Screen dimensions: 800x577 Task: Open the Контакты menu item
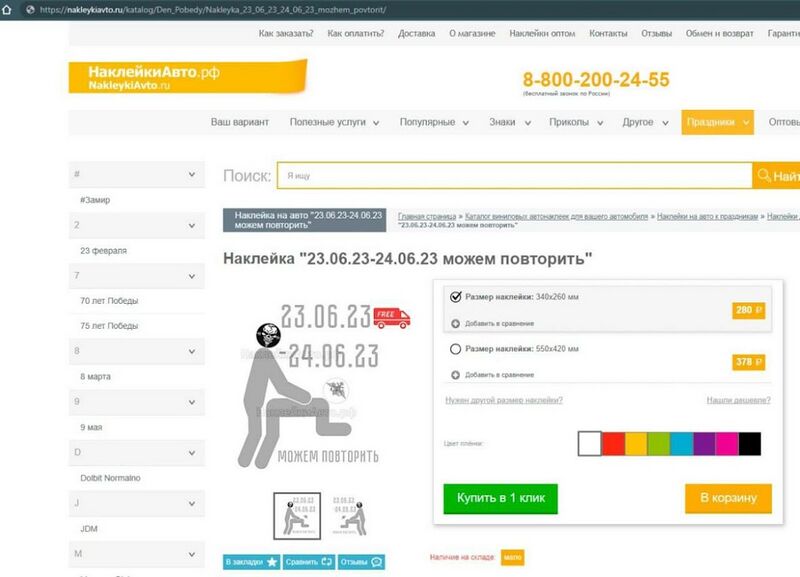pyautogui.click(x=609, y=31)
